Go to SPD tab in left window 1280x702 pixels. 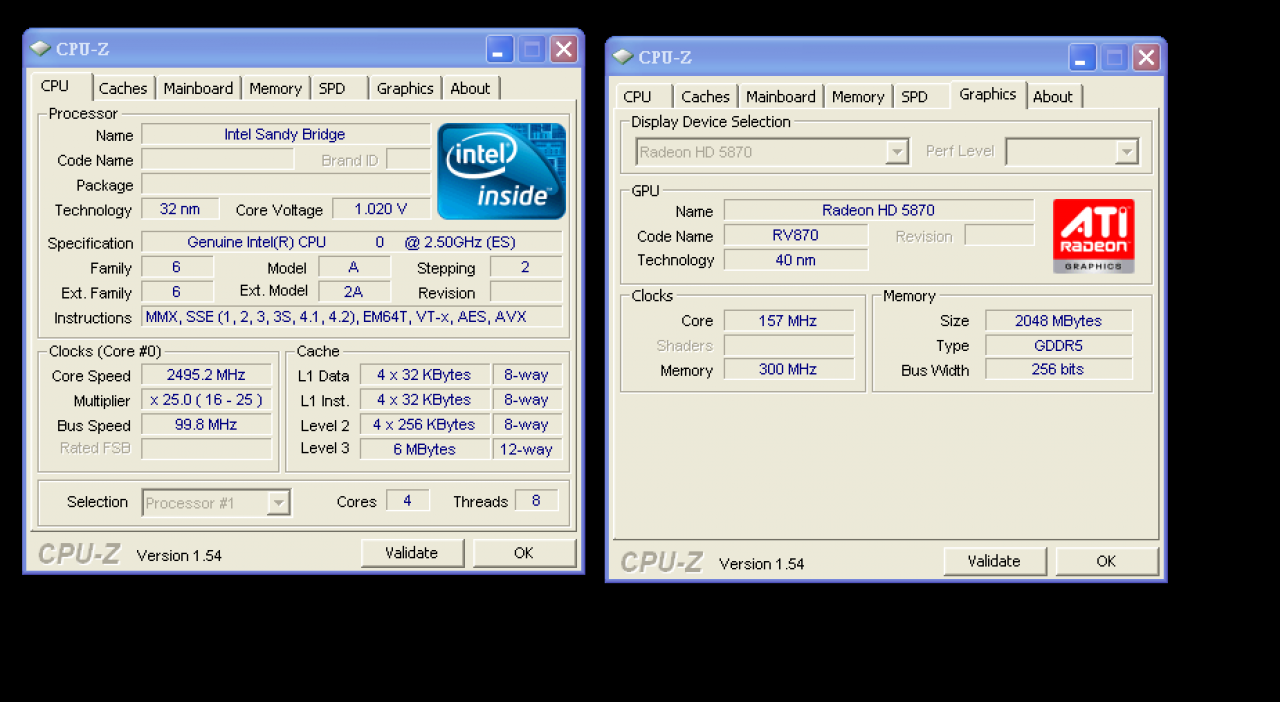pyautogui.click(x=332, y=88)
